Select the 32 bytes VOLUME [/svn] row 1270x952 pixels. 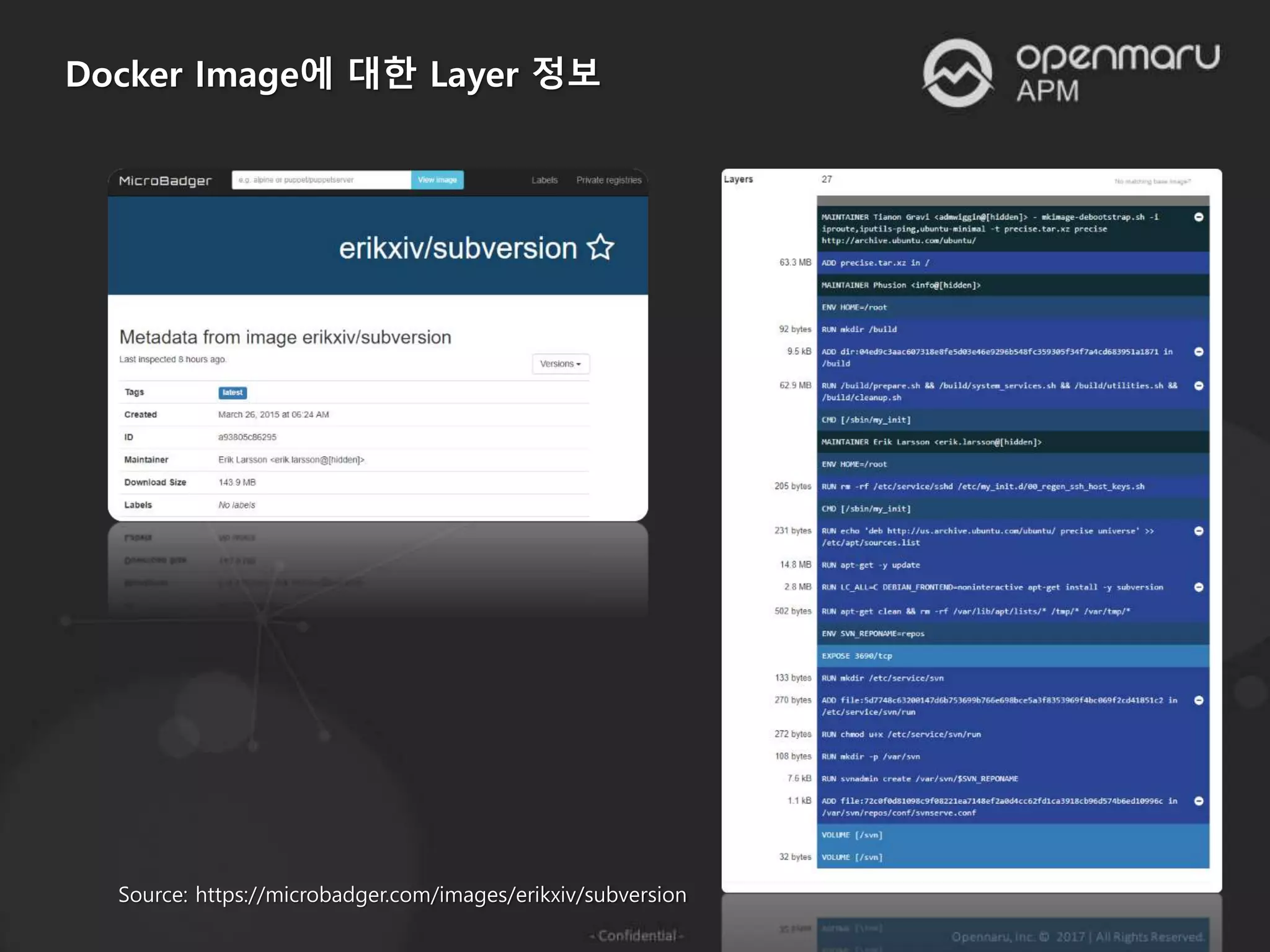[x=1013, y=857]
